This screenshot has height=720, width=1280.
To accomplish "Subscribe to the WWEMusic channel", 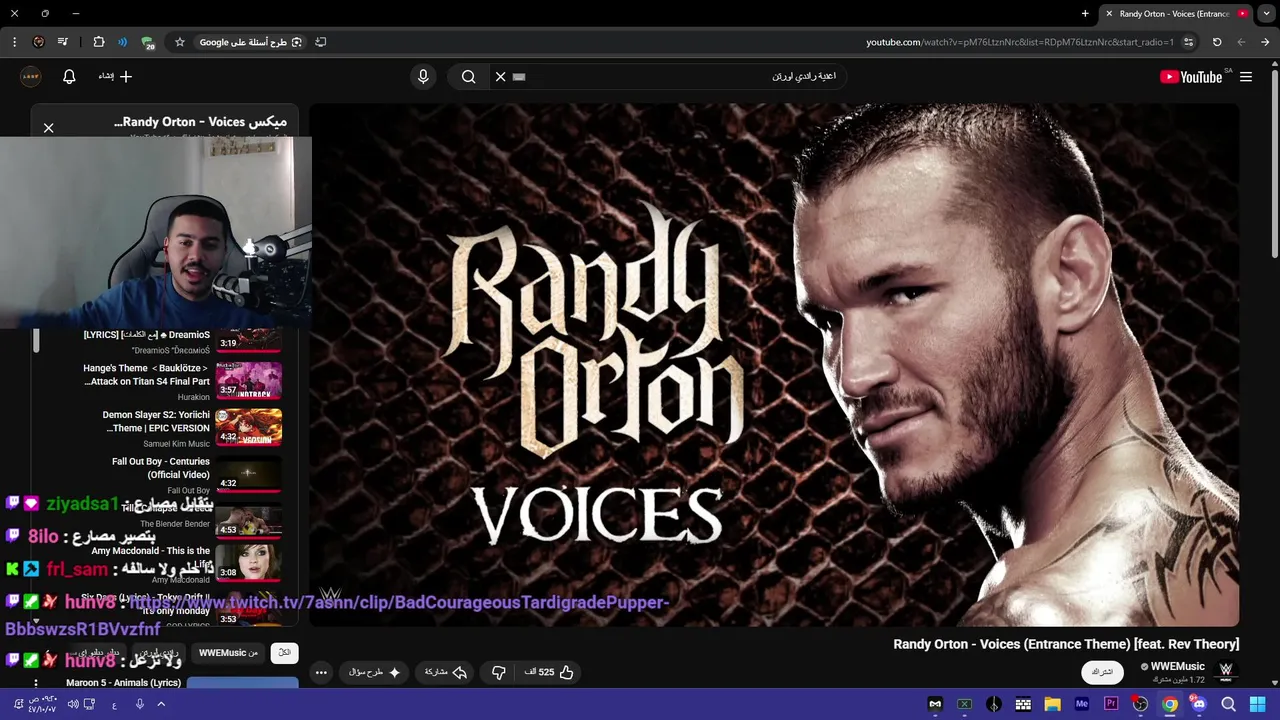I will tap(1102, 672).
